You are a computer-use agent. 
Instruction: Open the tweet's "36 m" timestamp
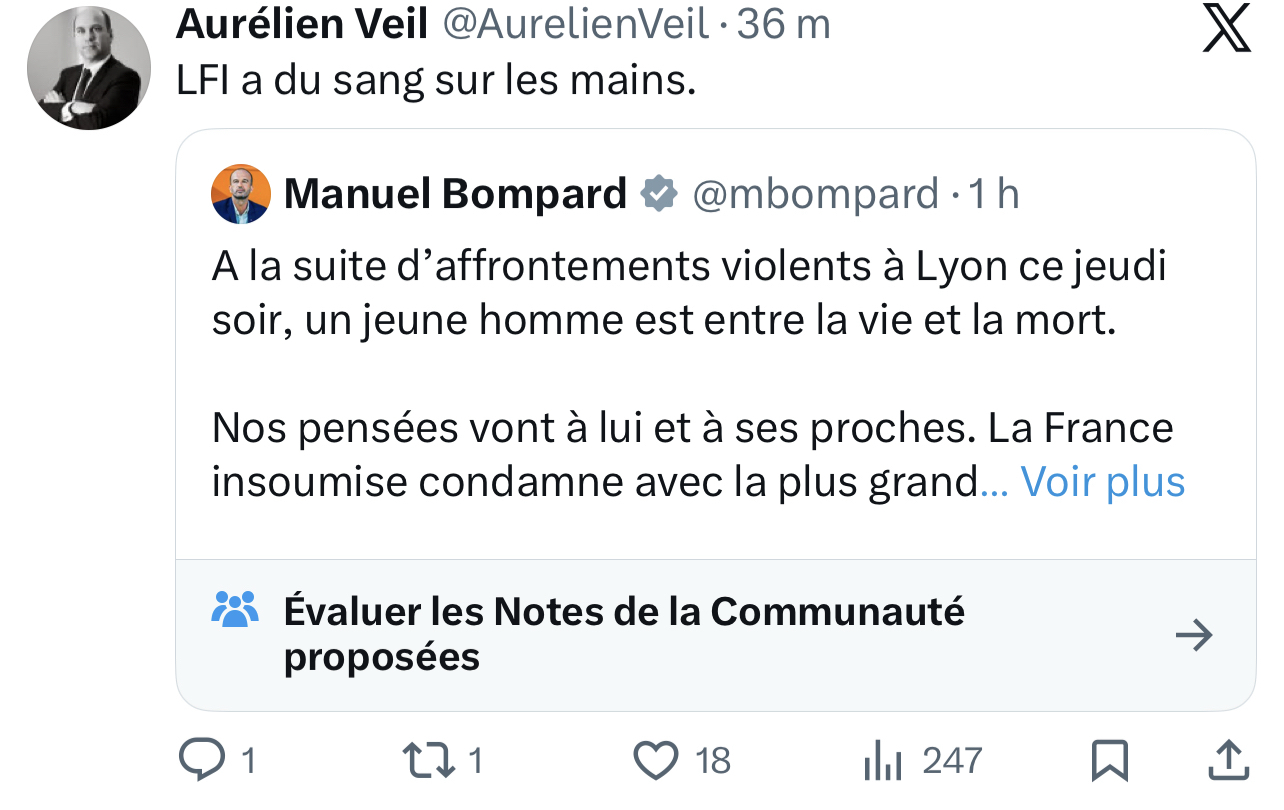(x=783, y=25)
